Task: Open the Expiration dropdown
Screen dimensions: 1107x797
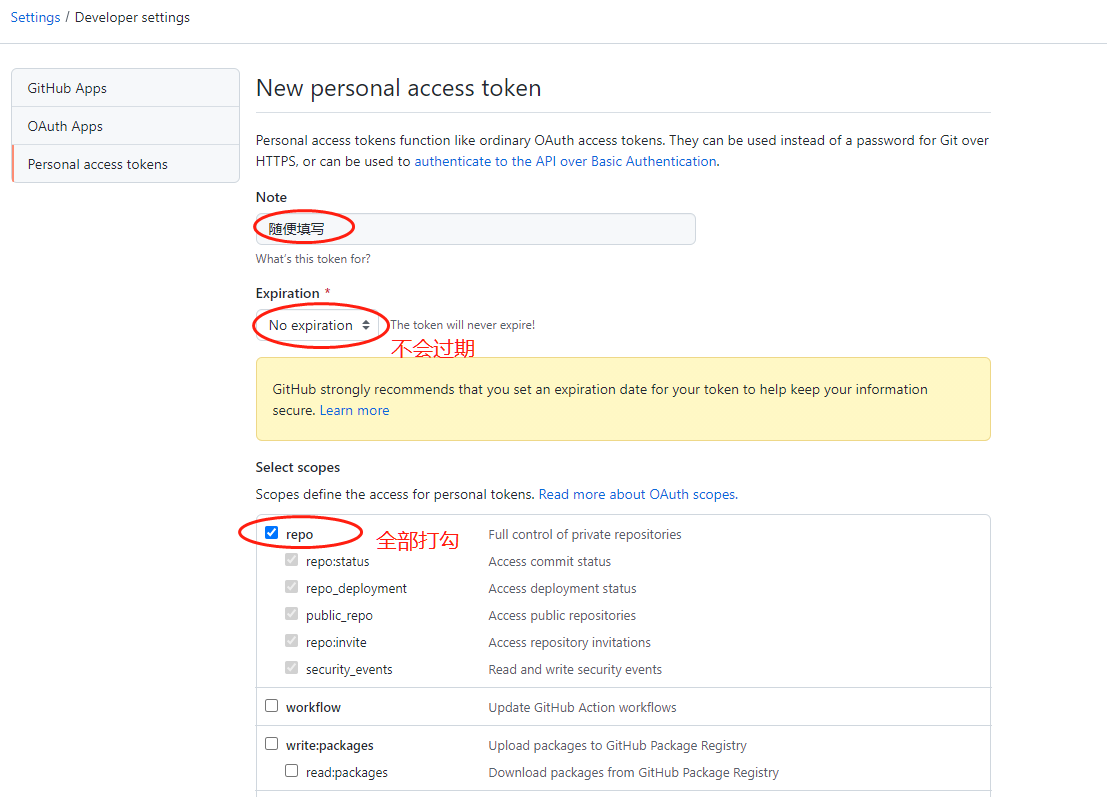Action: coord(319,325)
